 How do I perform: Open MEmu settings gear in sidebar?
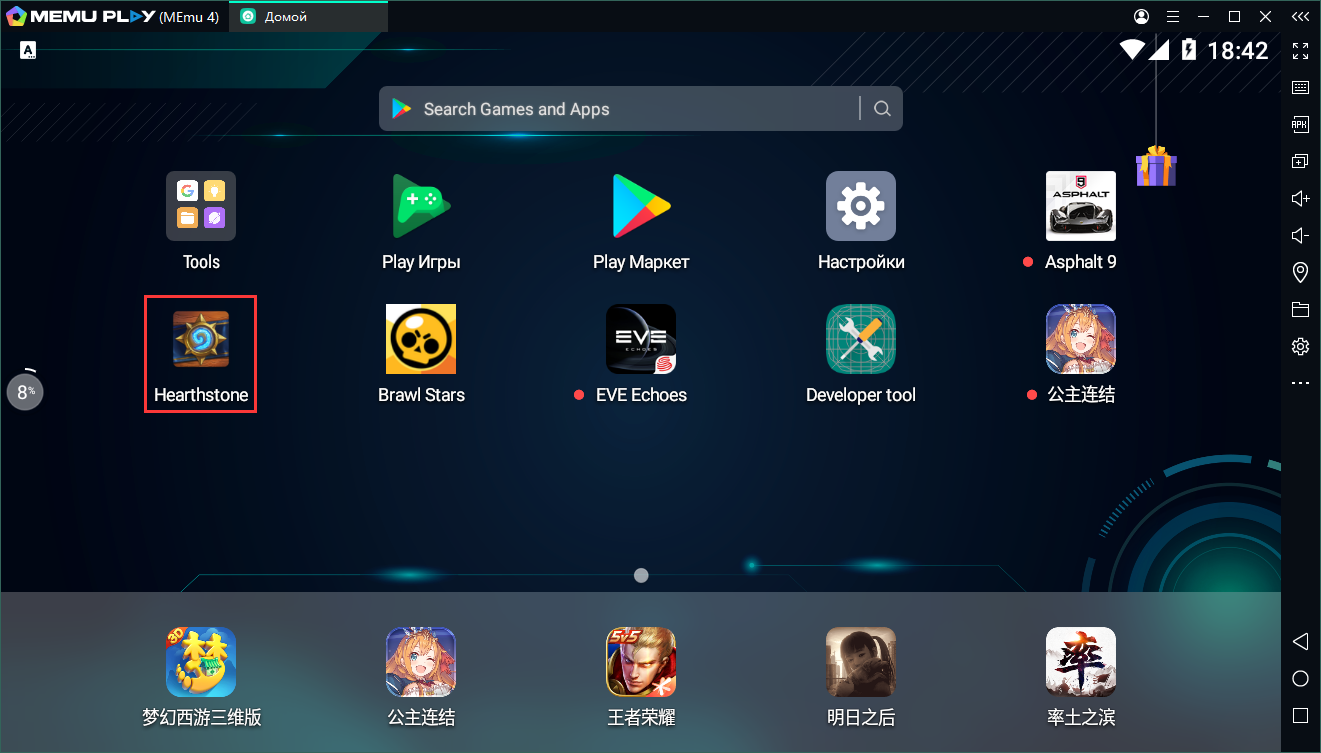point(1300,346)
